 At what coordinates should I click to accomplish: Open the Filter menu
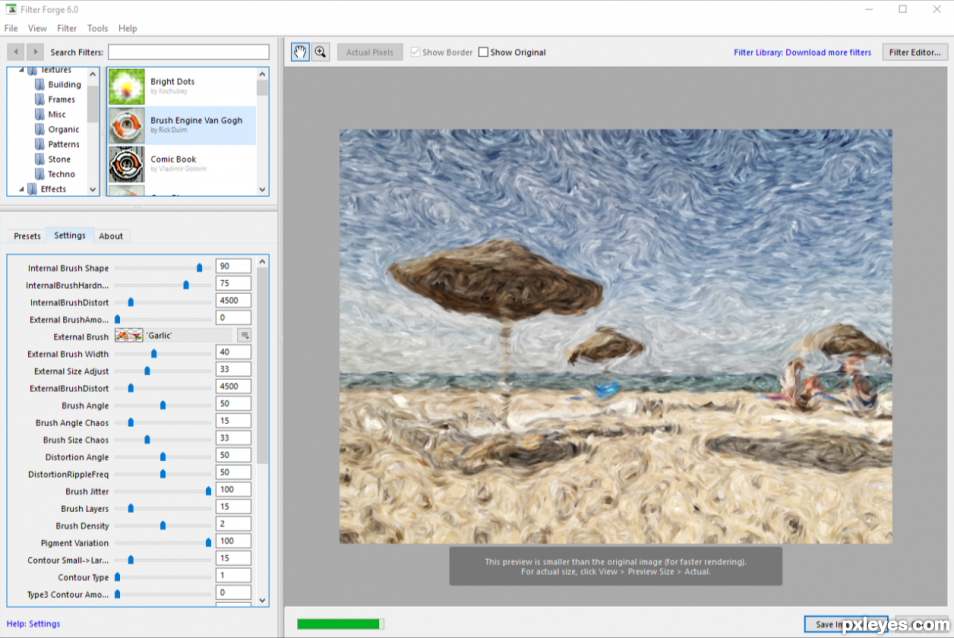pos(67,29)
